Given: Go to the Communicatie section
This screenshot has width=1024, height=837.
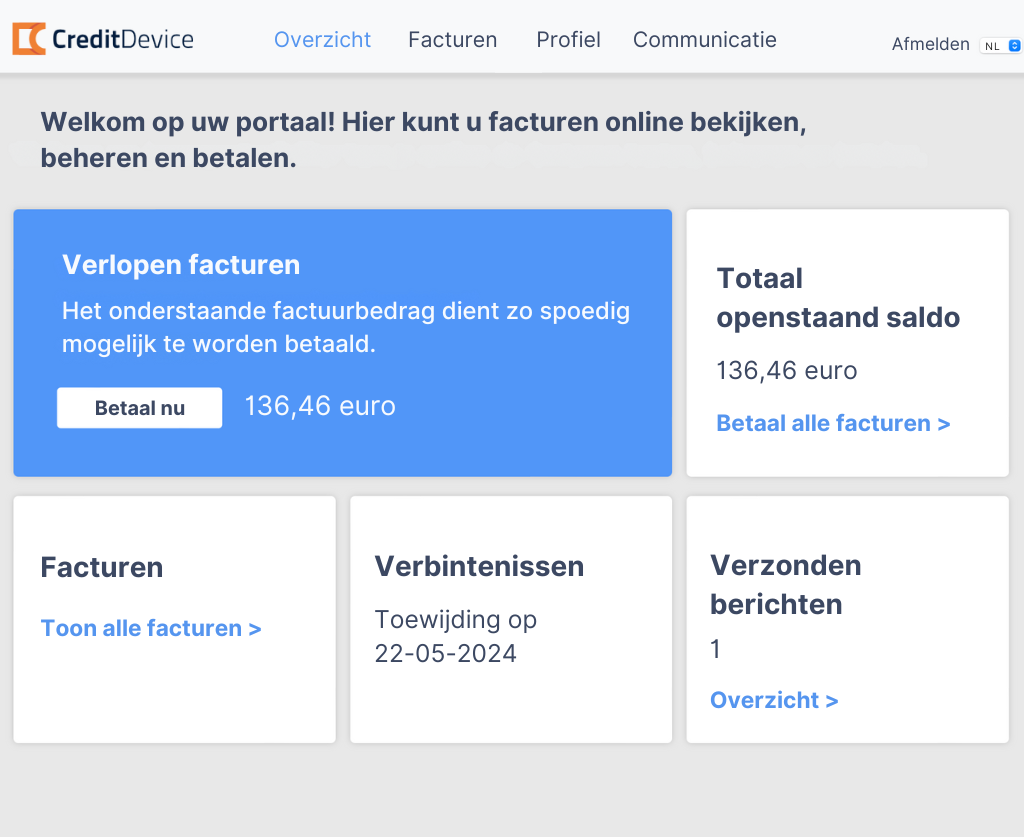Looking at the screenshot, I should (704, 40).
